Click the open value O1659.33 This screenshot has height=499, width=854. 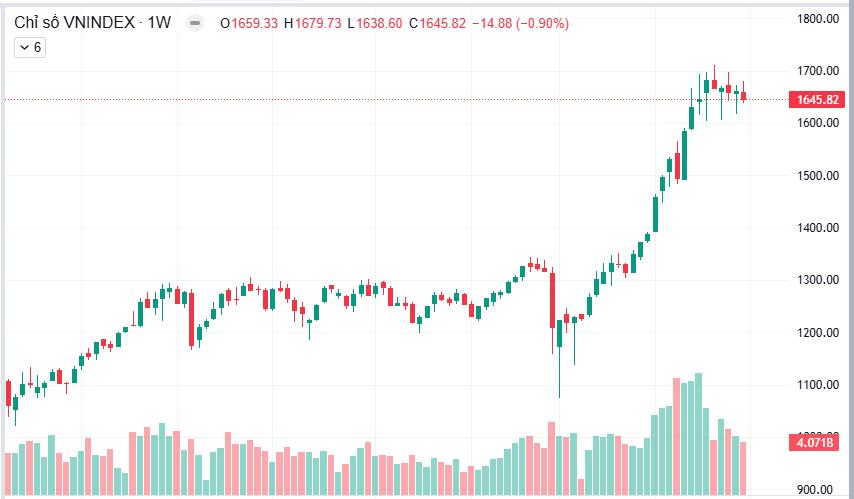click(249, 23)
